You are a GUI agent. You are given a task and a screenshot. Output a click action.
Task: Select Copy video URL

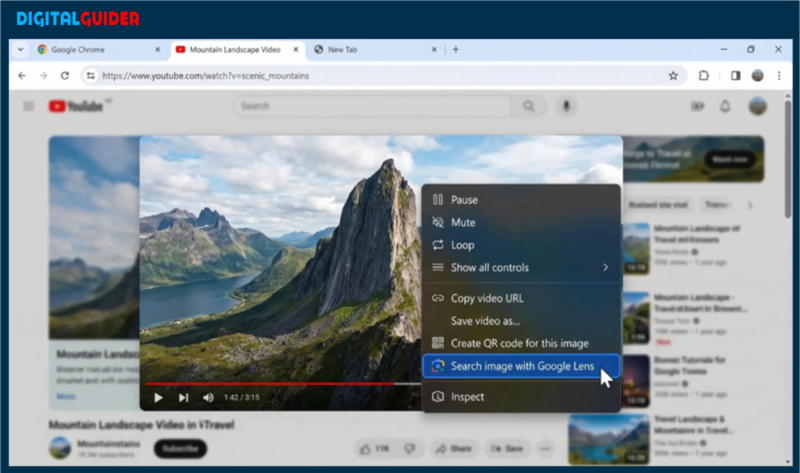(x=521, y=298)
